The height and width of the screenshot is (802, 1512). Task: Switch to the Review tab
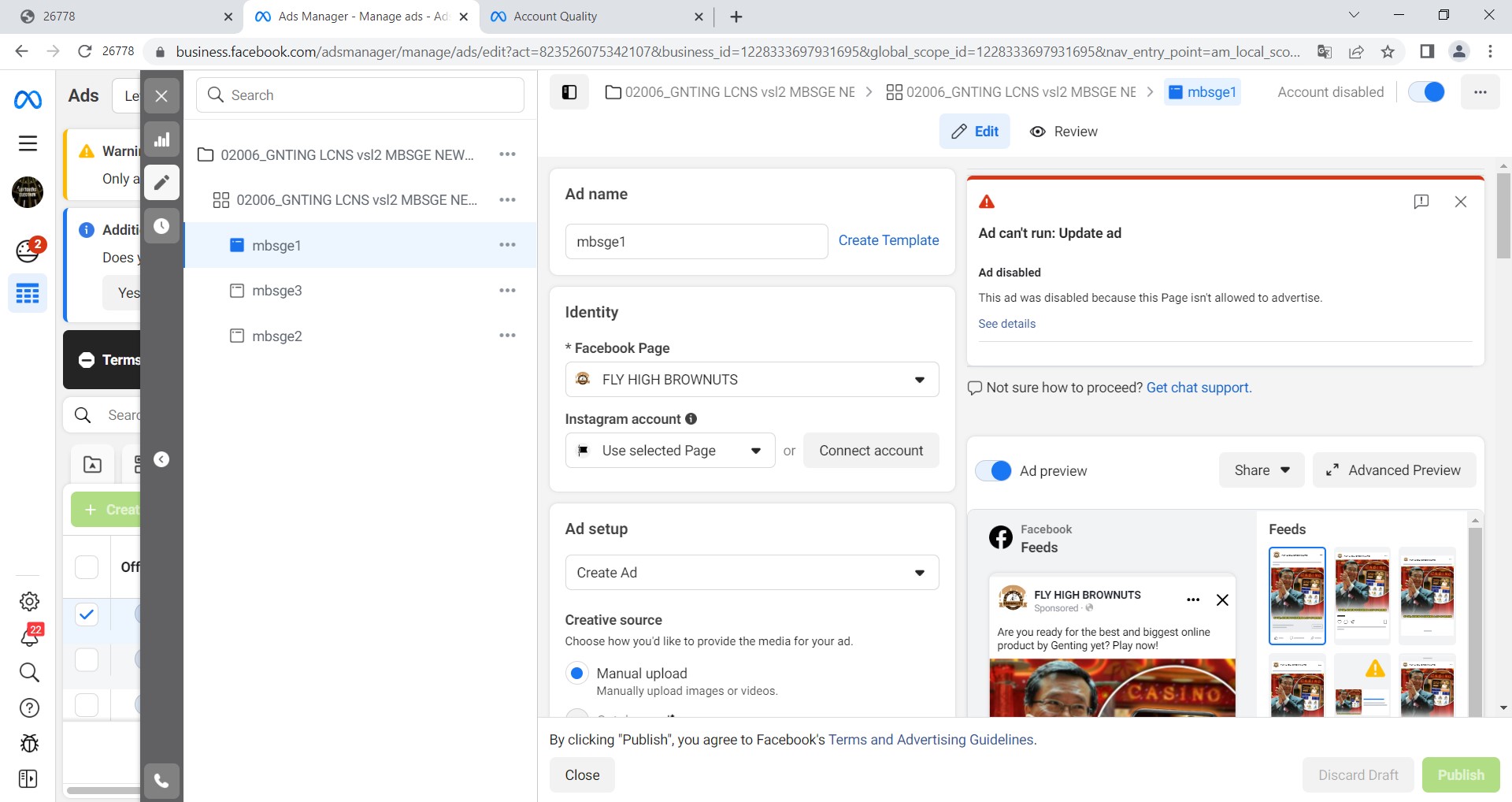pyautogui.click(x=1064, y=132)
